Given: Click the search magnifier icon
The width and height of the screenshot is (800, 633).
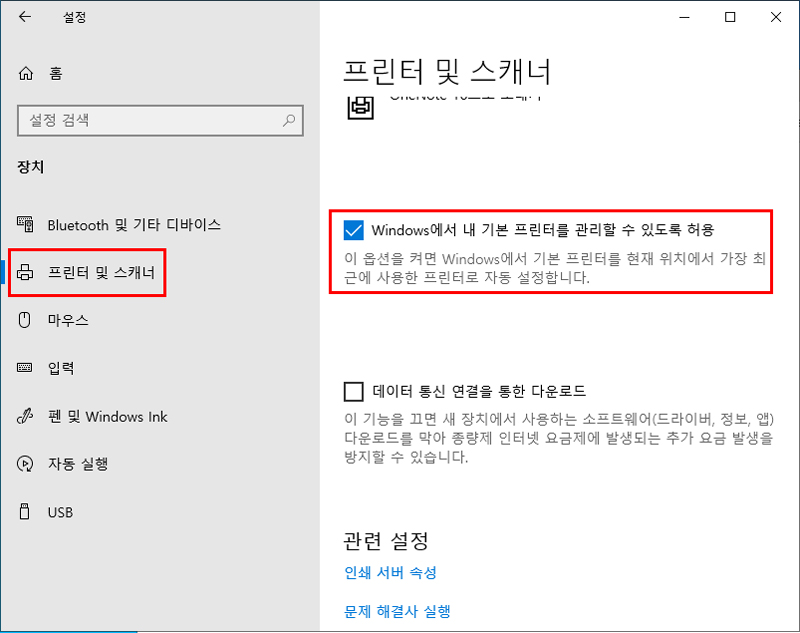Looking at the screenshot, I should [289, 120].
